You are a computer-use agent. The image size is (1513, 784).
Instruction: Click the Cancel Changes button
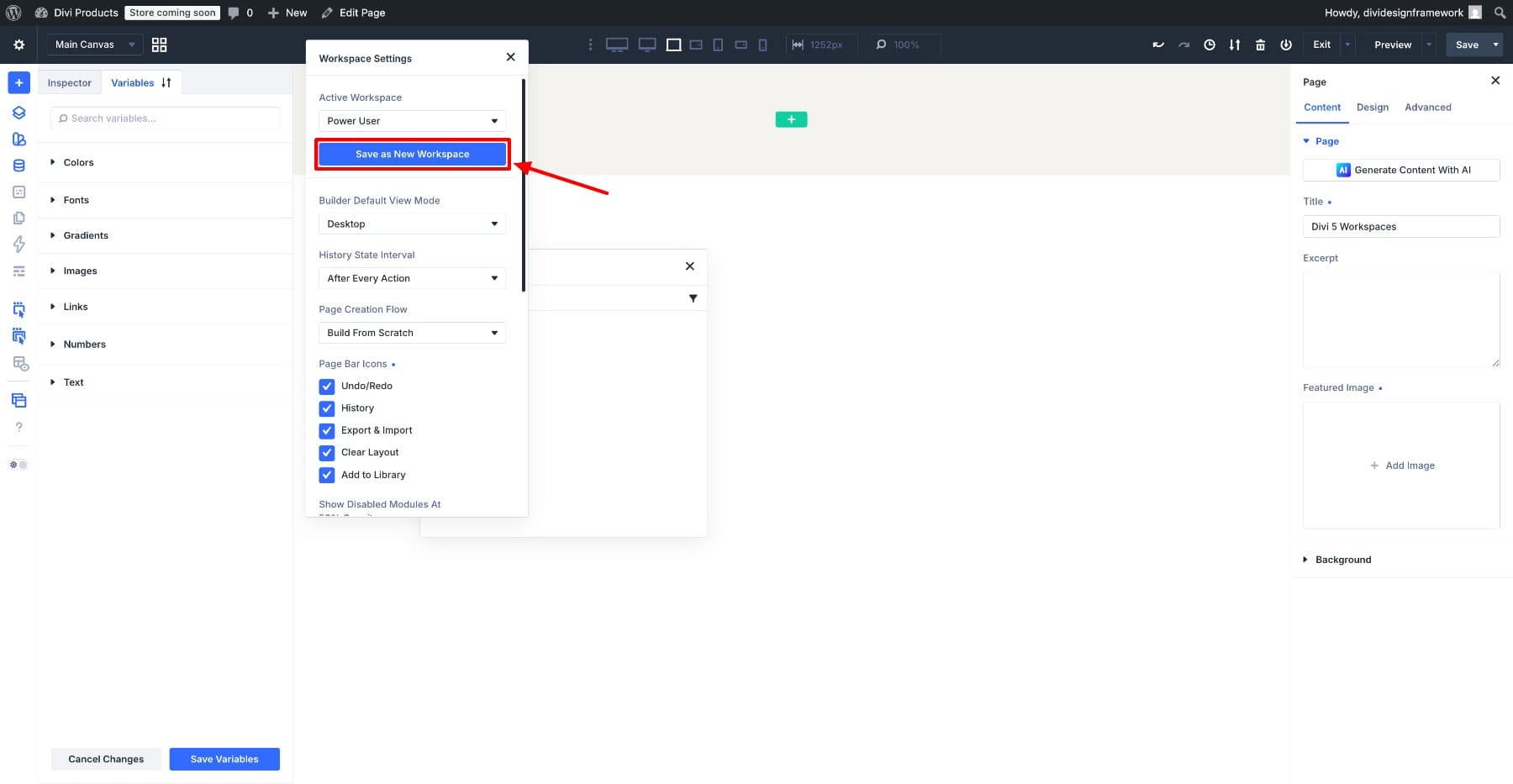106,759
